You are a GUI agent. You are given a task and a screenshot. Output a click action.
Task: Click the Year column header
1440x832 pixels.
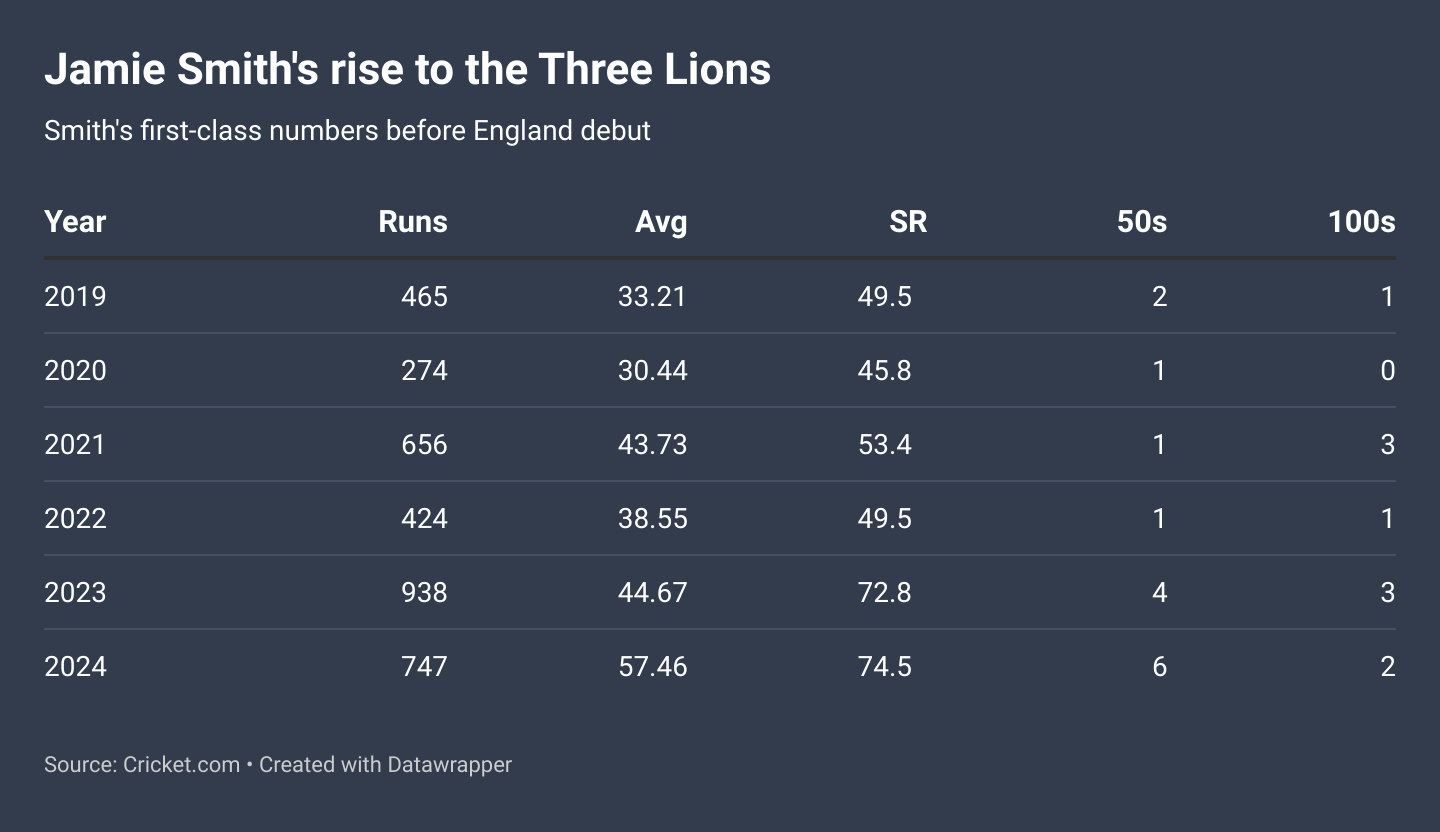75,221
